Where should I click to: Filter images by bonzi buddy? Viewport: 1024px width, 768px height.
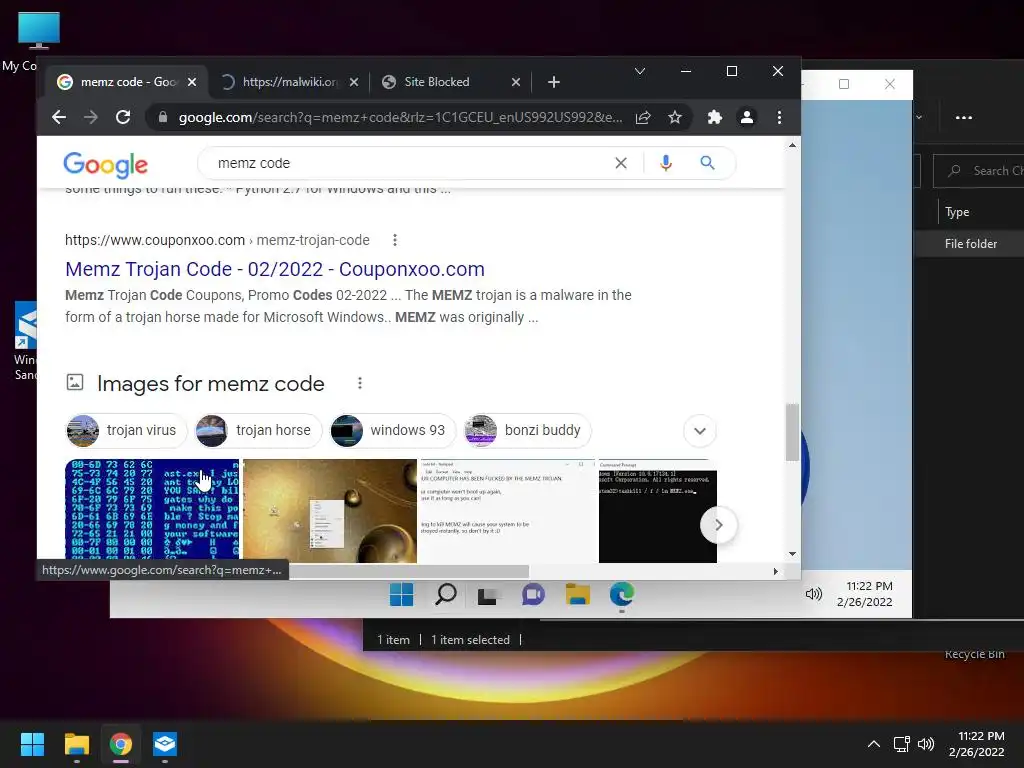click(x=528, y=430)
